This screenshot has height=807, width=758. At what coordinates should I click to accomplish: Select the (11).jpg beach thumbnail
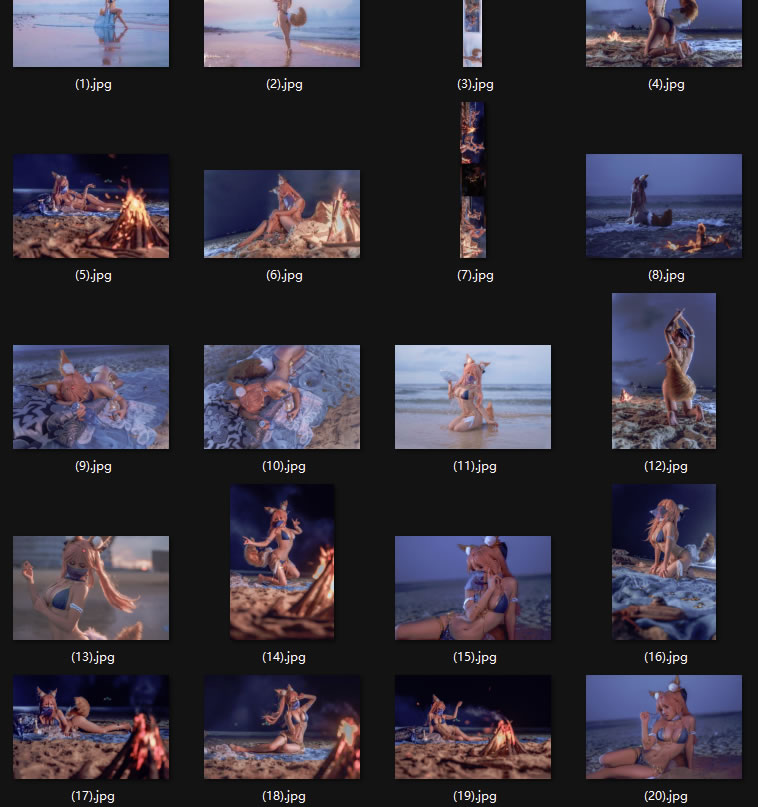472,397
